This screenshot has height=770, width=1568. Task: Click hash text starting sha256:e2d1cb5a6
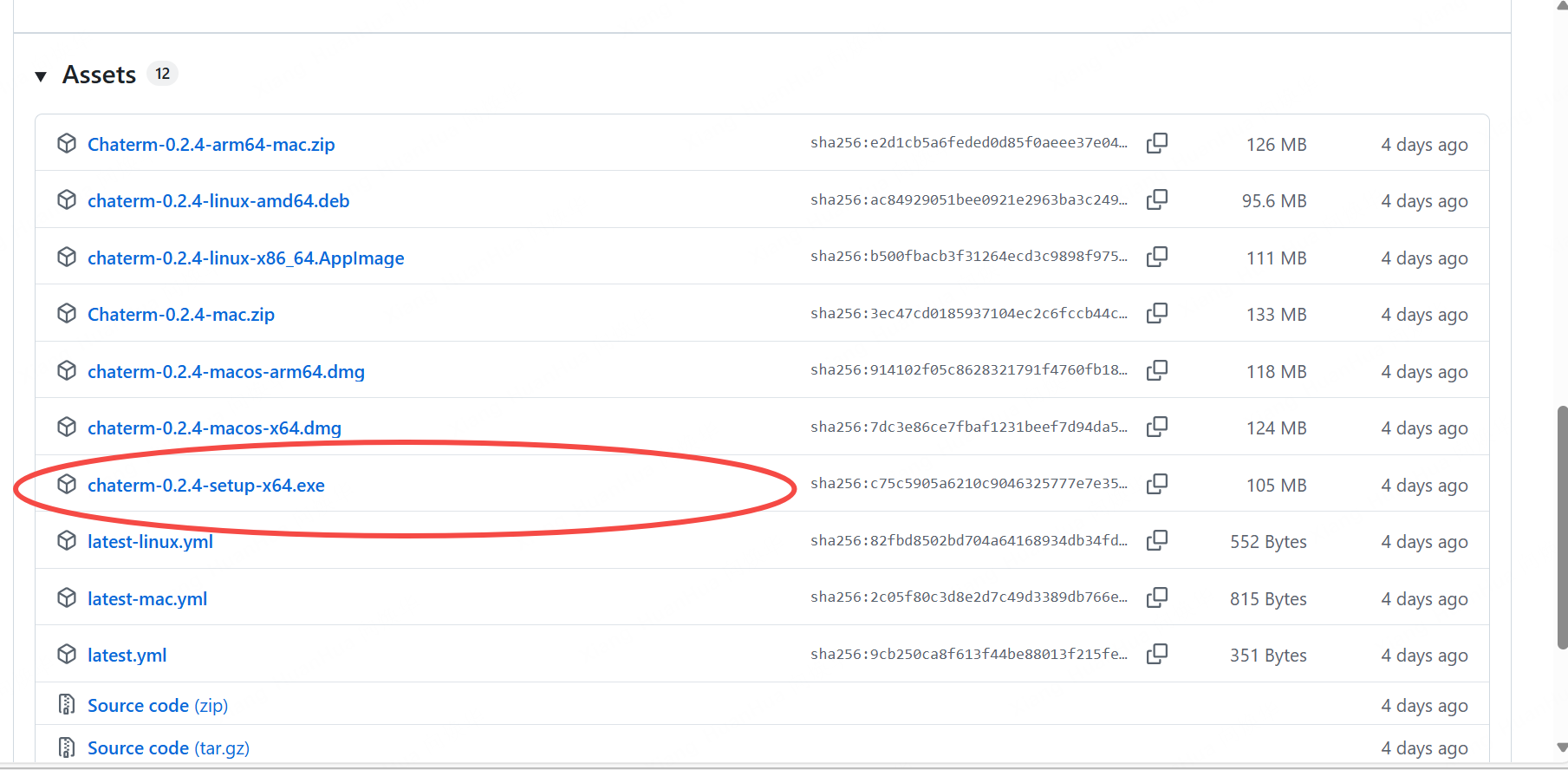click(969, 143)
